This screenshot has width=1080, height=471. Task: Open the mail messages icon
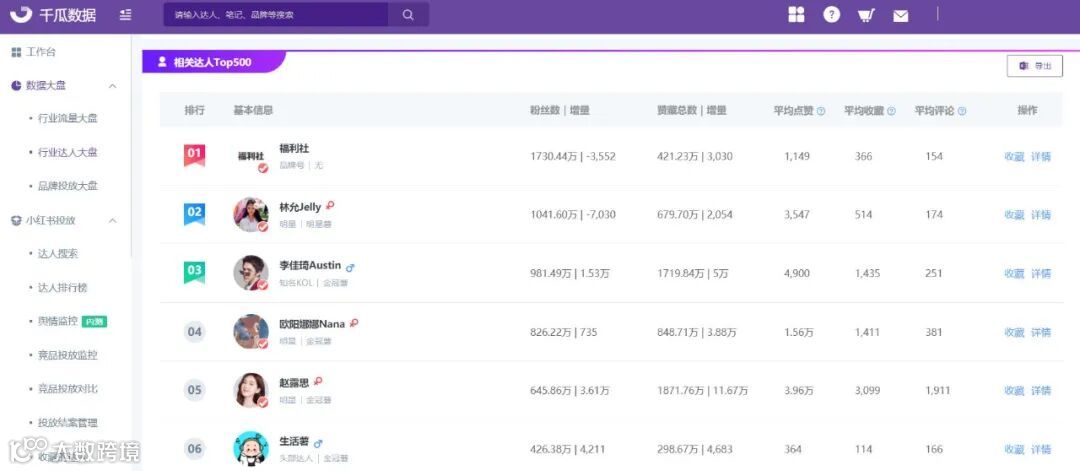pos(900,16)
